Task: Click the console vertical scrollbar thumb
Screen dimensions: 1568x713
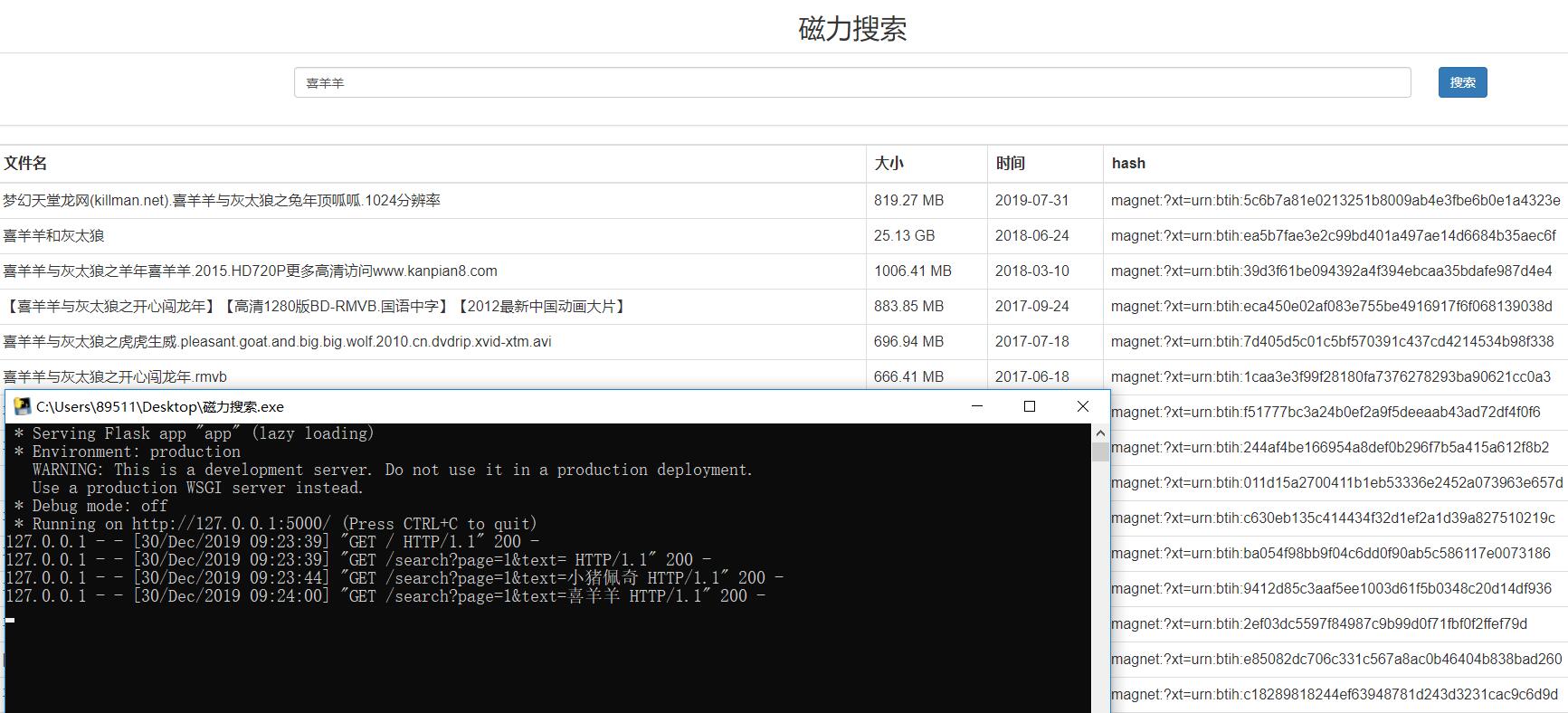Action: click(1100, 451)
